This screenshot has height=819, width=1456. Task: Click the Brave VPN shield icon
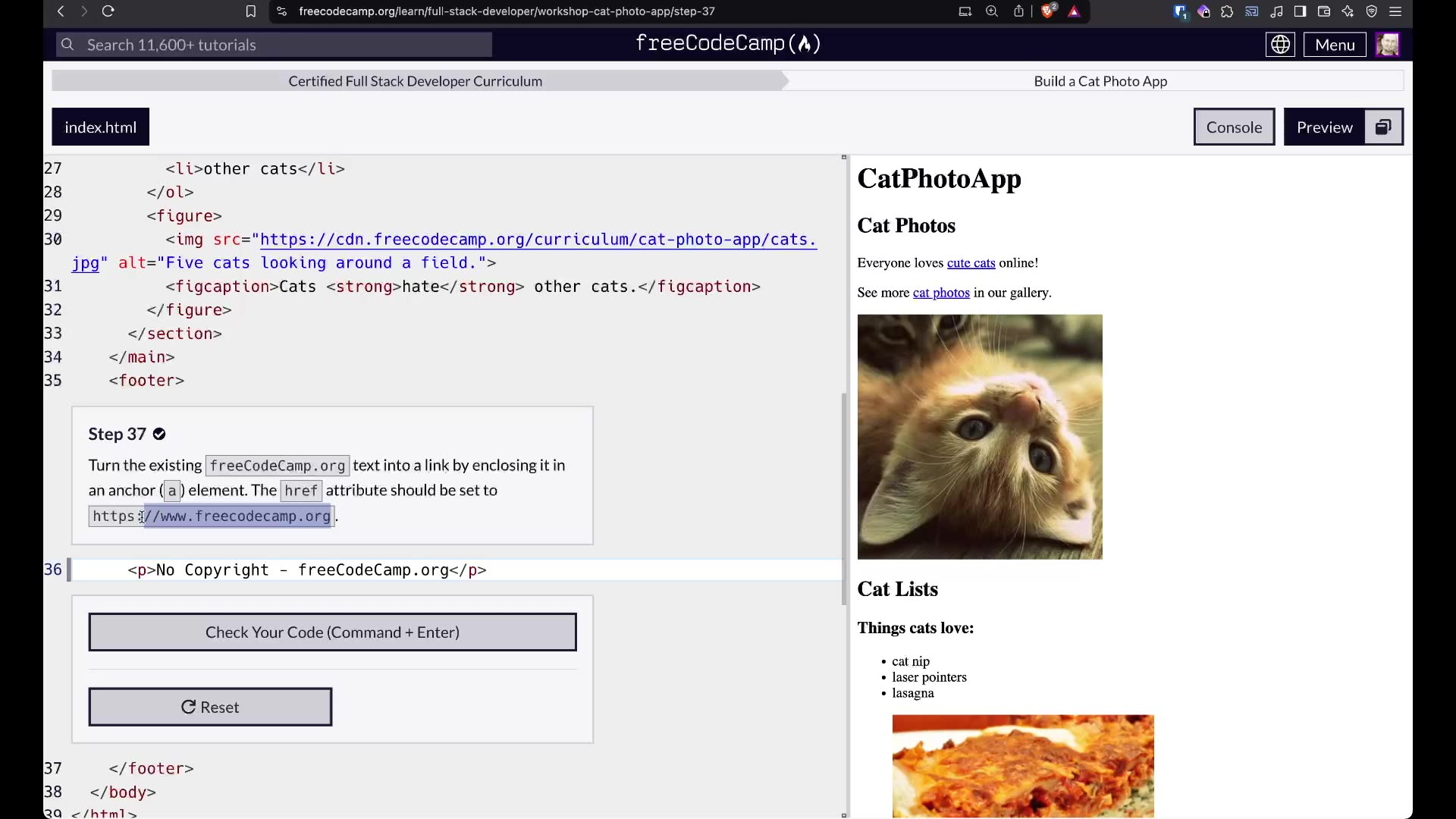pos(1372,11)
